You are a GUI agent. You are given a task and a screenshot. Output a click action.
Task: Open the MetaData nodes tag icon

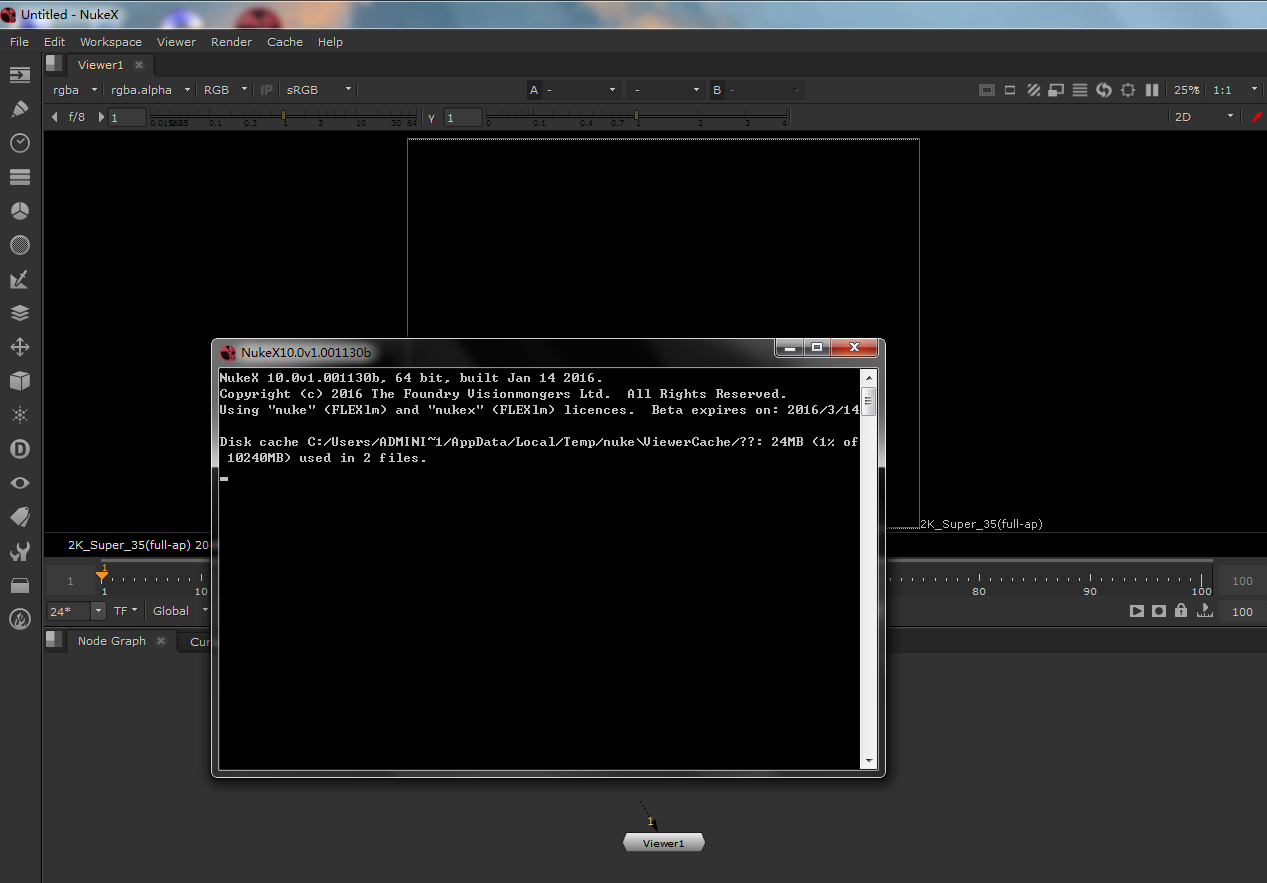pyautogui.click(x=20, y=517)
